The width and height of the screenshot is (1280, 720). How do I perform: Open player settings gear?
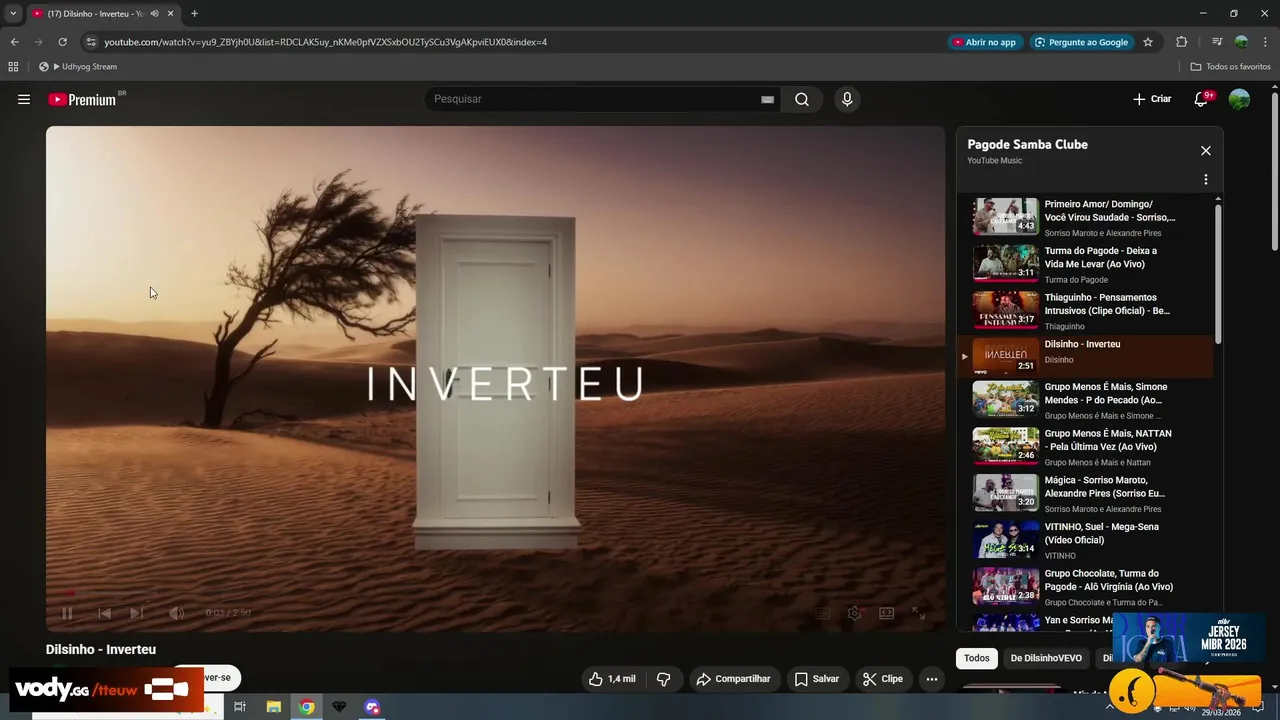tap(854, 613)
